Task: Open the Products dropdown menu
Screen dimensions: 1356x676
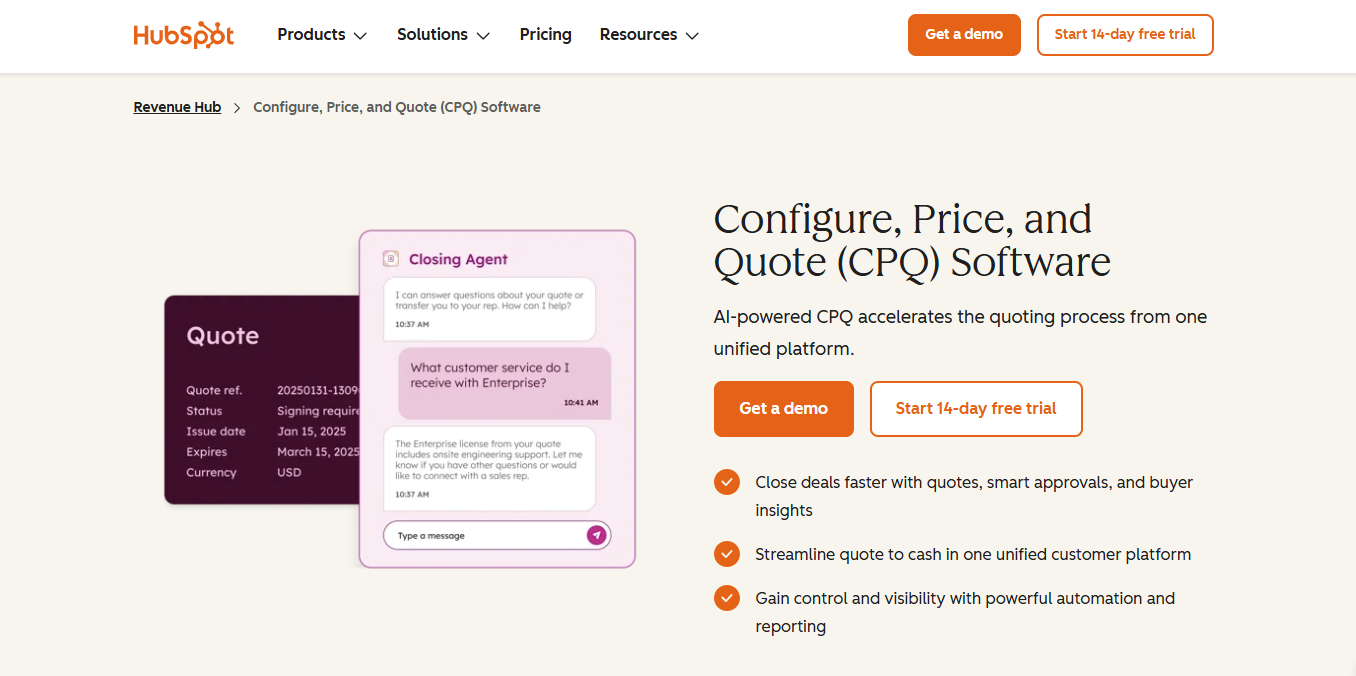Action: tap(322, 35)
